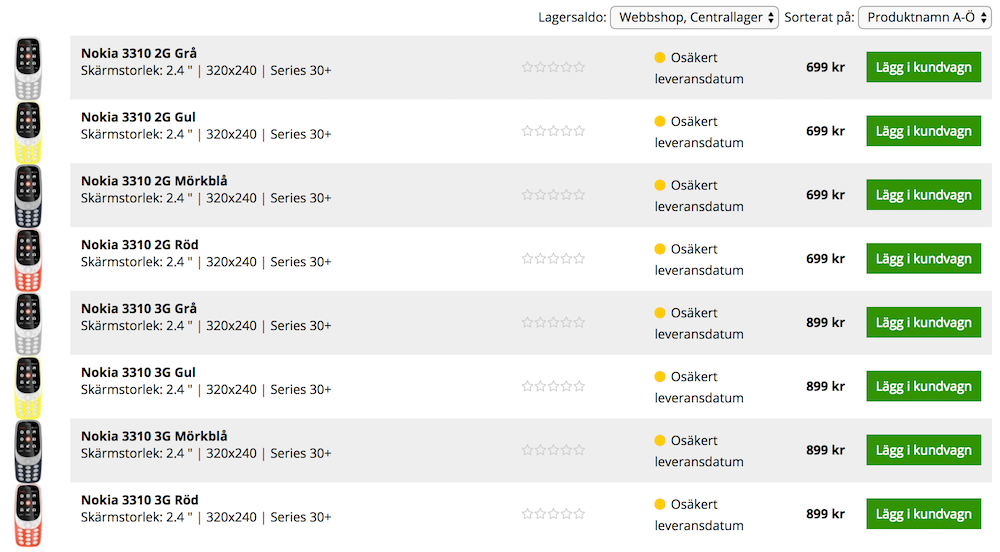Image resolution: width=1000 pixels, height=552 pixels.
Task: Add Nokia 3310 3G Gul to cart
Action: (923, 387)
